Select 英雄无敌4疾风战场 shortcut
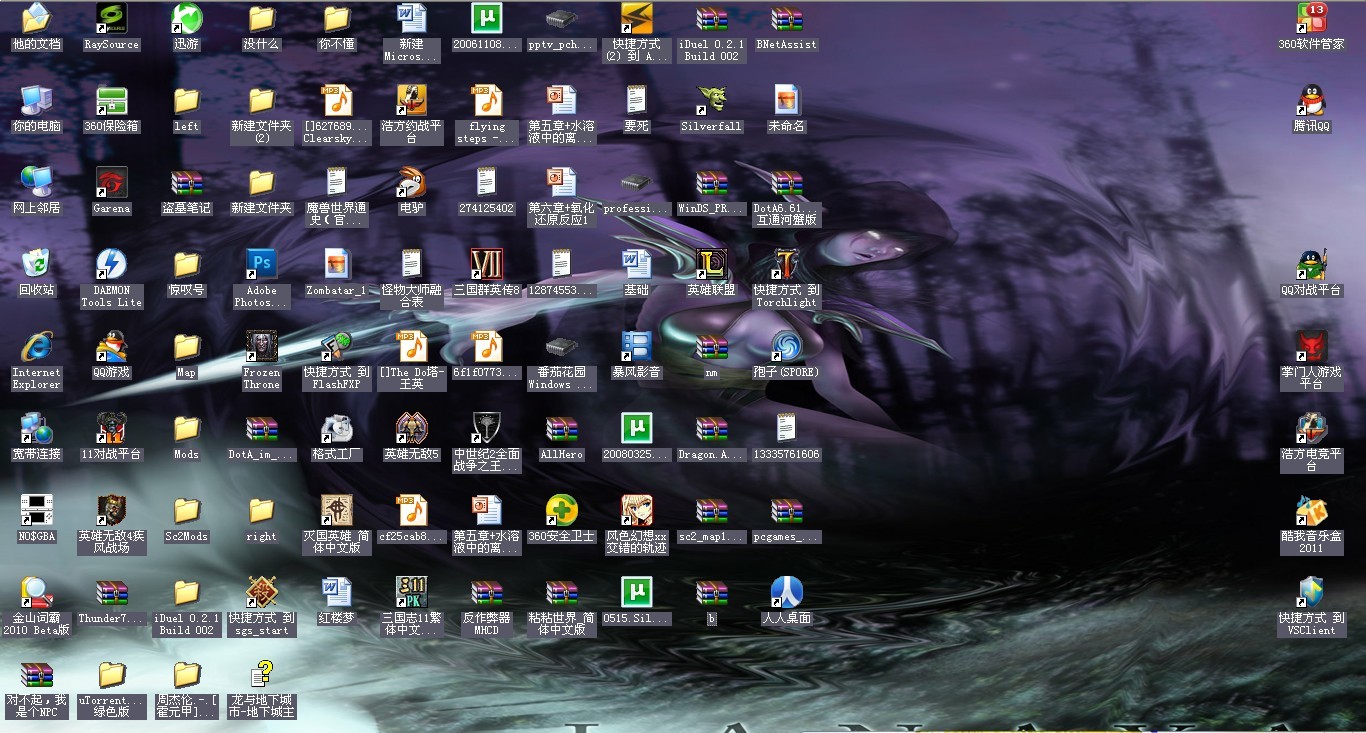The width and height of the screenshot is (1366, 733). (111, 510)
